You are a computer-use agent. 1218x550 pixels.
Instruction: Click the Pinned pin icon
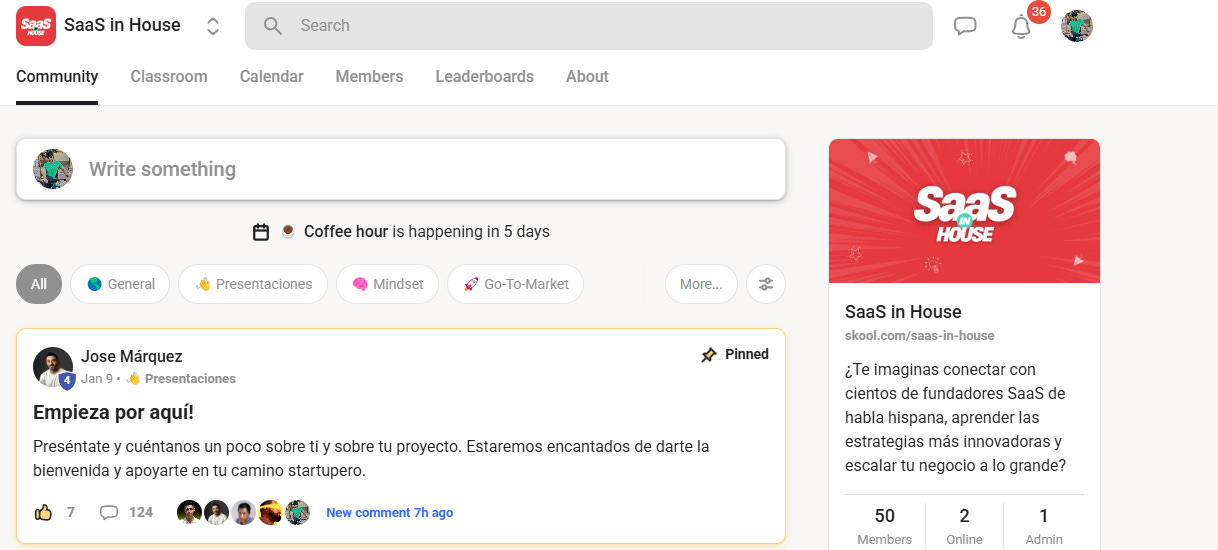(x=709, y=355)
